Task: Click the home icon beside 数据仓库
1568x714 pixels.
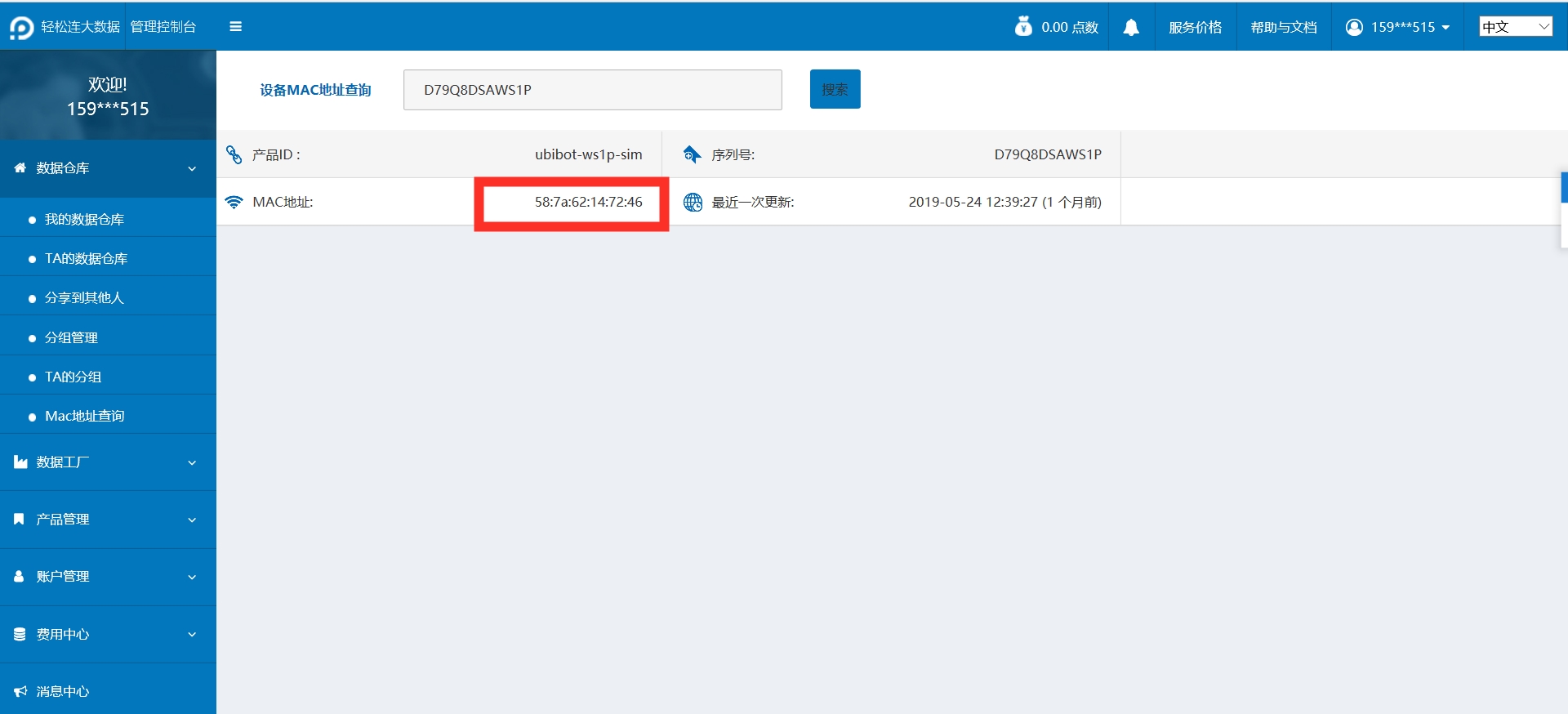Action: (20, 167)
